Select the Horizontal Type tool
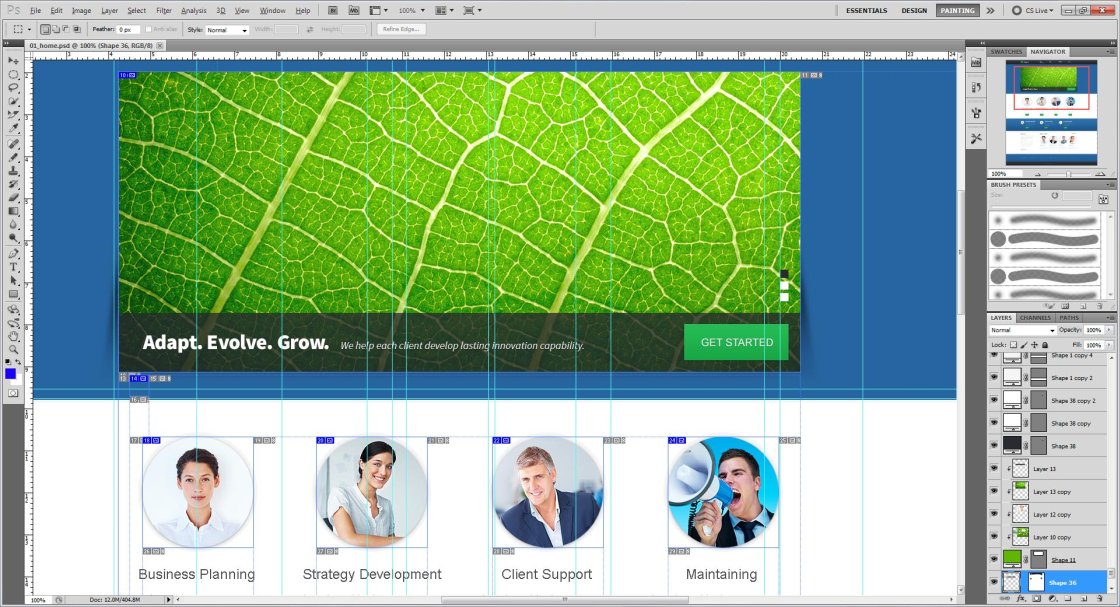1120x607 pixels. pos(14,268)
